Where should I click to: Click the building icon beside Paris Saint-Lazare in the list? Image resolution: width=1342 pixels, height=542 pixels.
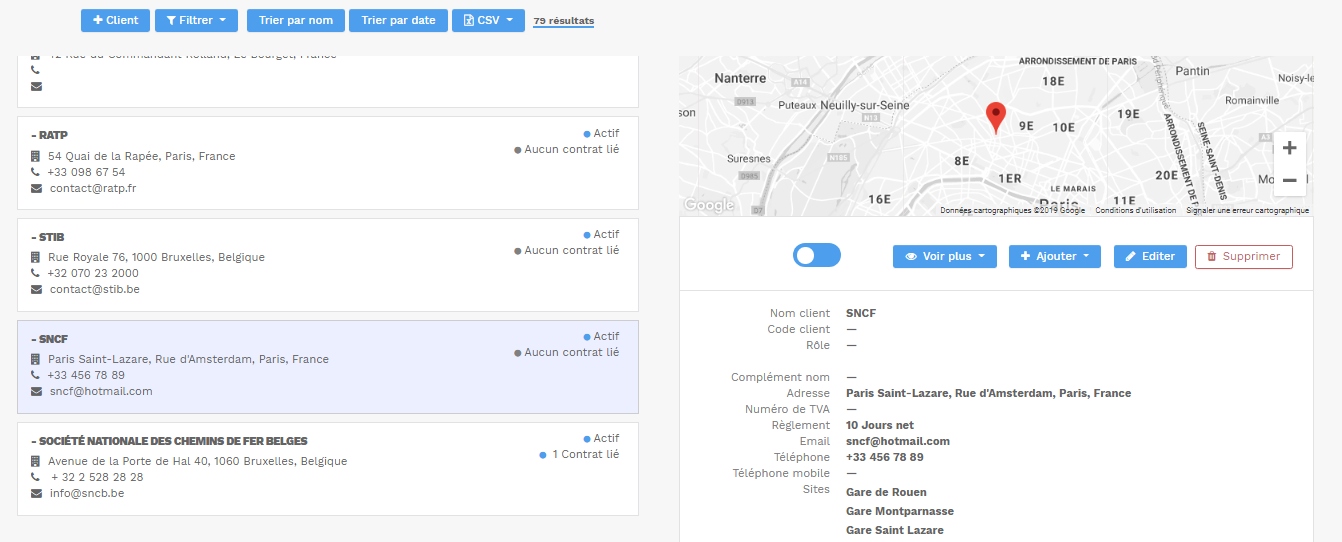pos(36,359)
